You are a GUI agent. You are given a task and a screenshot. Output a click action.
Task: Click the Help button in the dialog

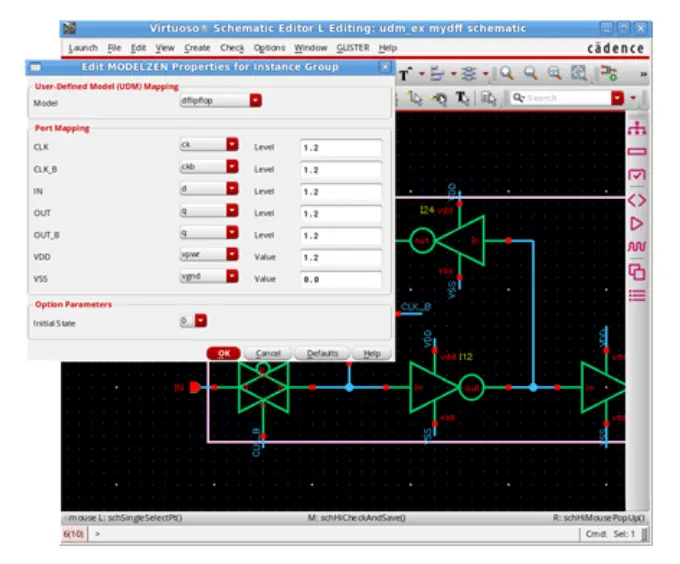(372, 353)
